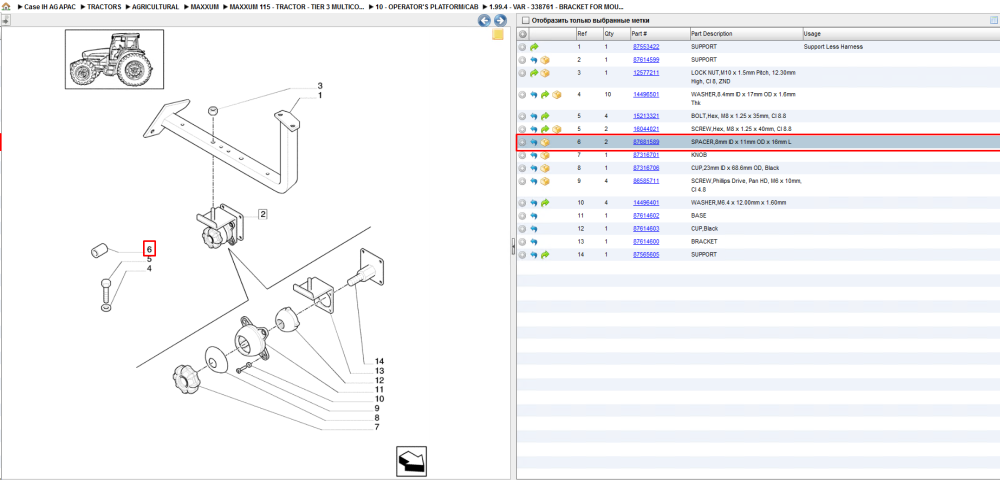Click the box icon in the 14496501 WASHER row
Viewport: 1000px width, 480px height.
[556, 94]
